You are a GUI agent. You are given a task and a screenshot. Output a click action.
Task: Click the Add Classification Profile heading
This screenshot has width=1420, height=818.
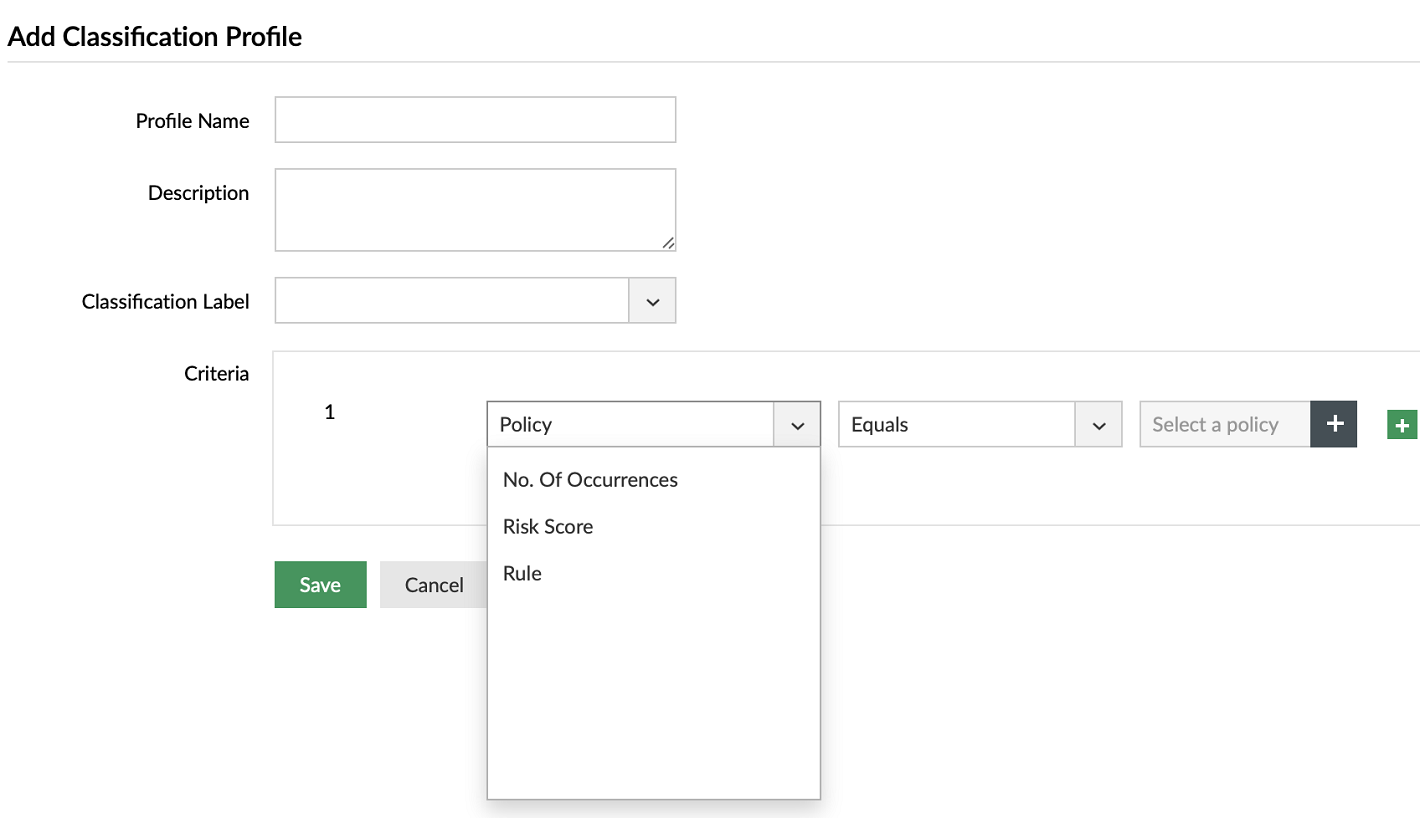155,37
